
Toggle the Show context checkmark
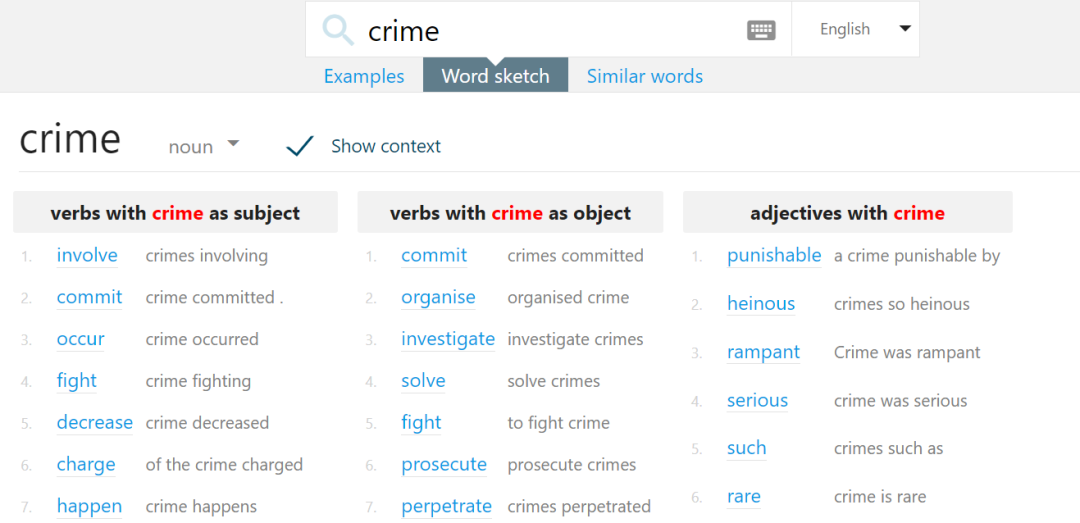(x=300, y=147)
